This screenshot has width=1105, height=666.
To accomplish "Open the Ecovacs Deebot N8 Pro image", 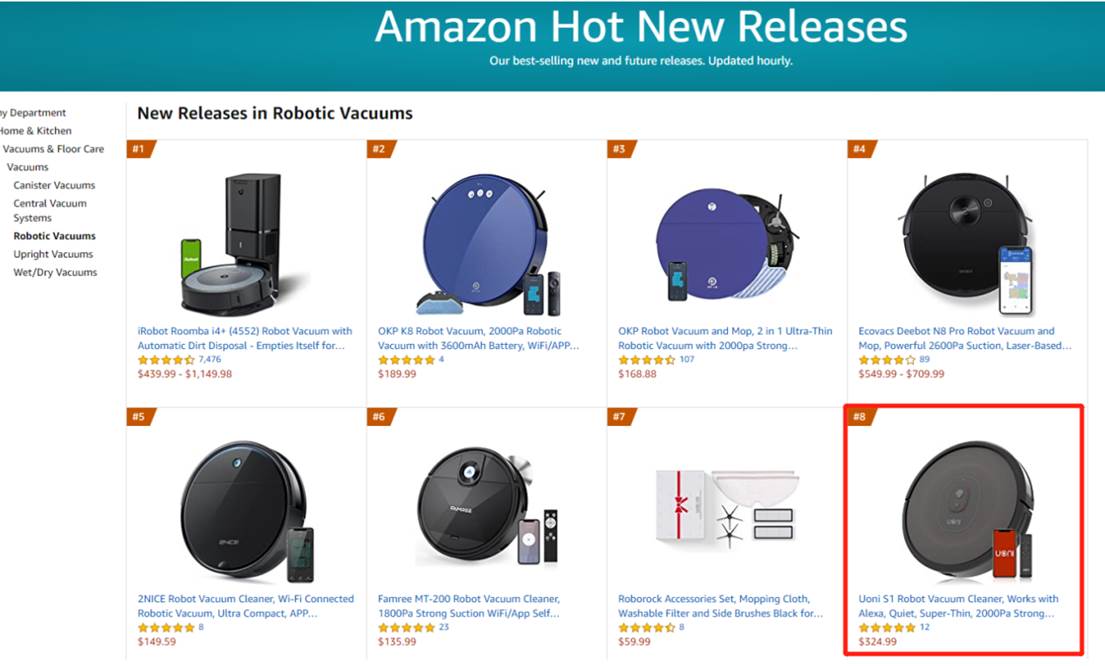I will coord(966,240).
